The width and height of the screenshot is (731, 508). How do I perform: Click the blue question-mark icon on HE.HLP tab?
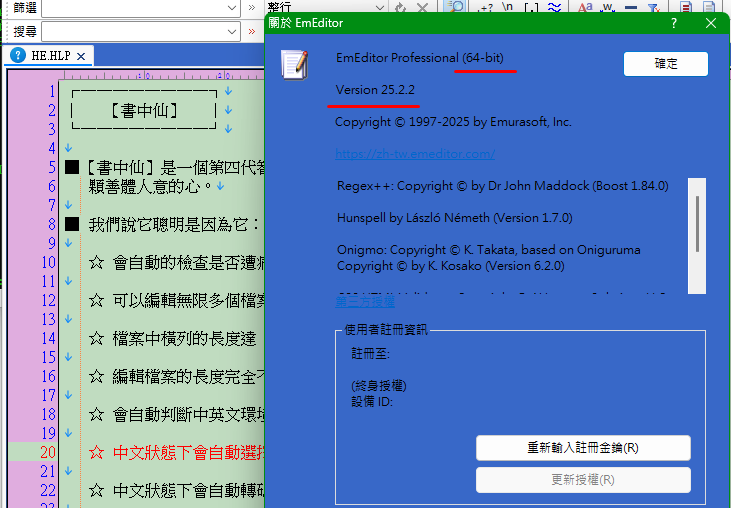point(18,55)
